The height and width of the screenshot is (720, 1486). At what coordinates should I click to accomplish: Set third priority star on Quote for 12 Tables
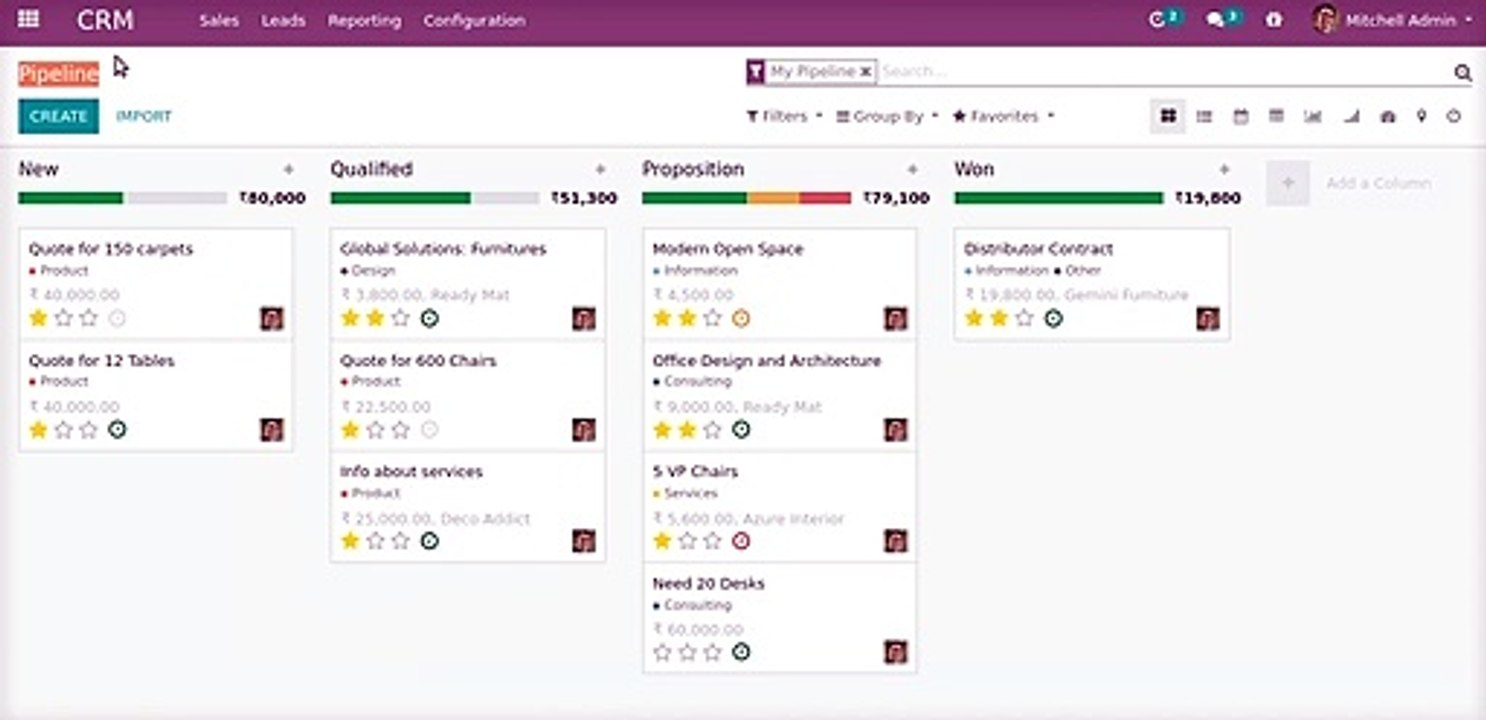89,430
